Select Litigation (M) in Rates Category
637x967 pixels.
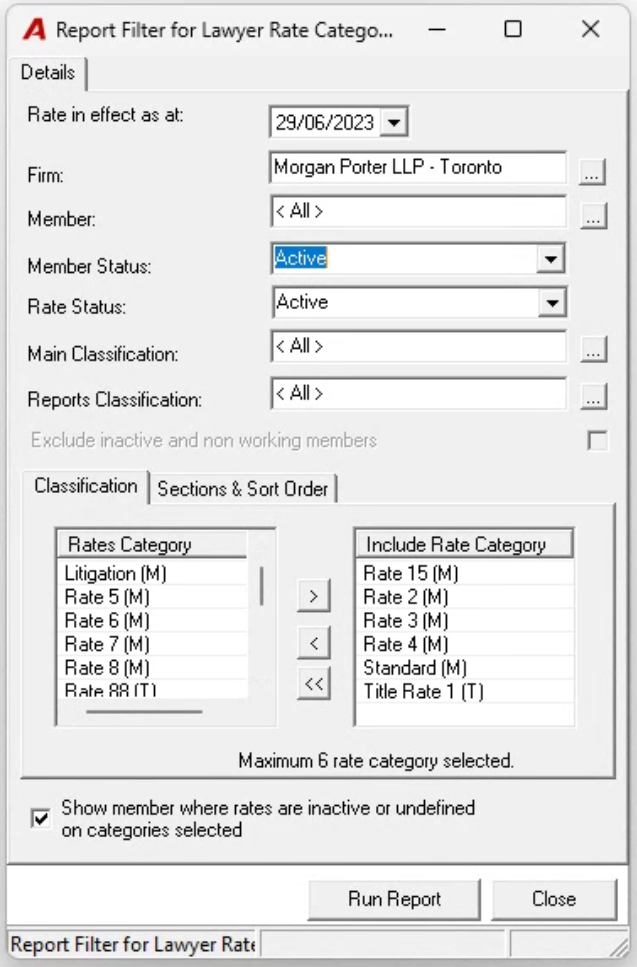tap(153, 574)
